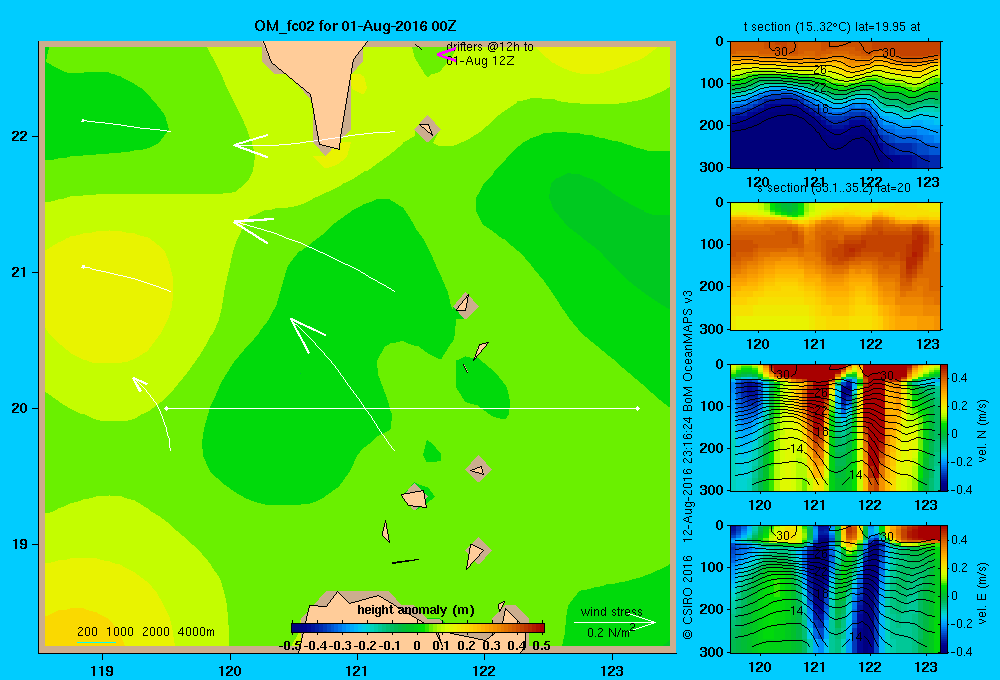
Task: Click the 'height anomaly (m)' label
Action: tap(416, 610)
